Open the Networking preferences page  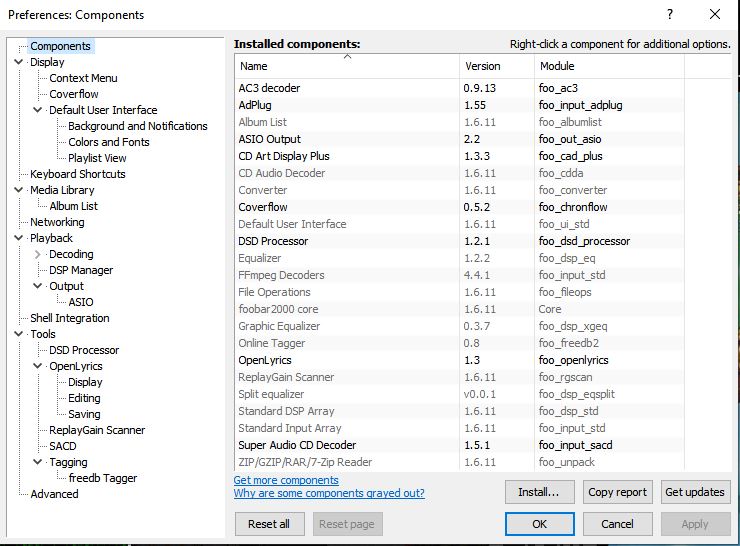pos(58,222)
